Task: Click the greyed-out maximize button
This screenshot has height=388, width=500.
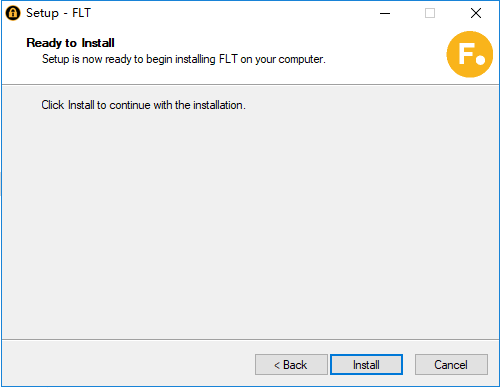Action: click(x=430, y=13)
